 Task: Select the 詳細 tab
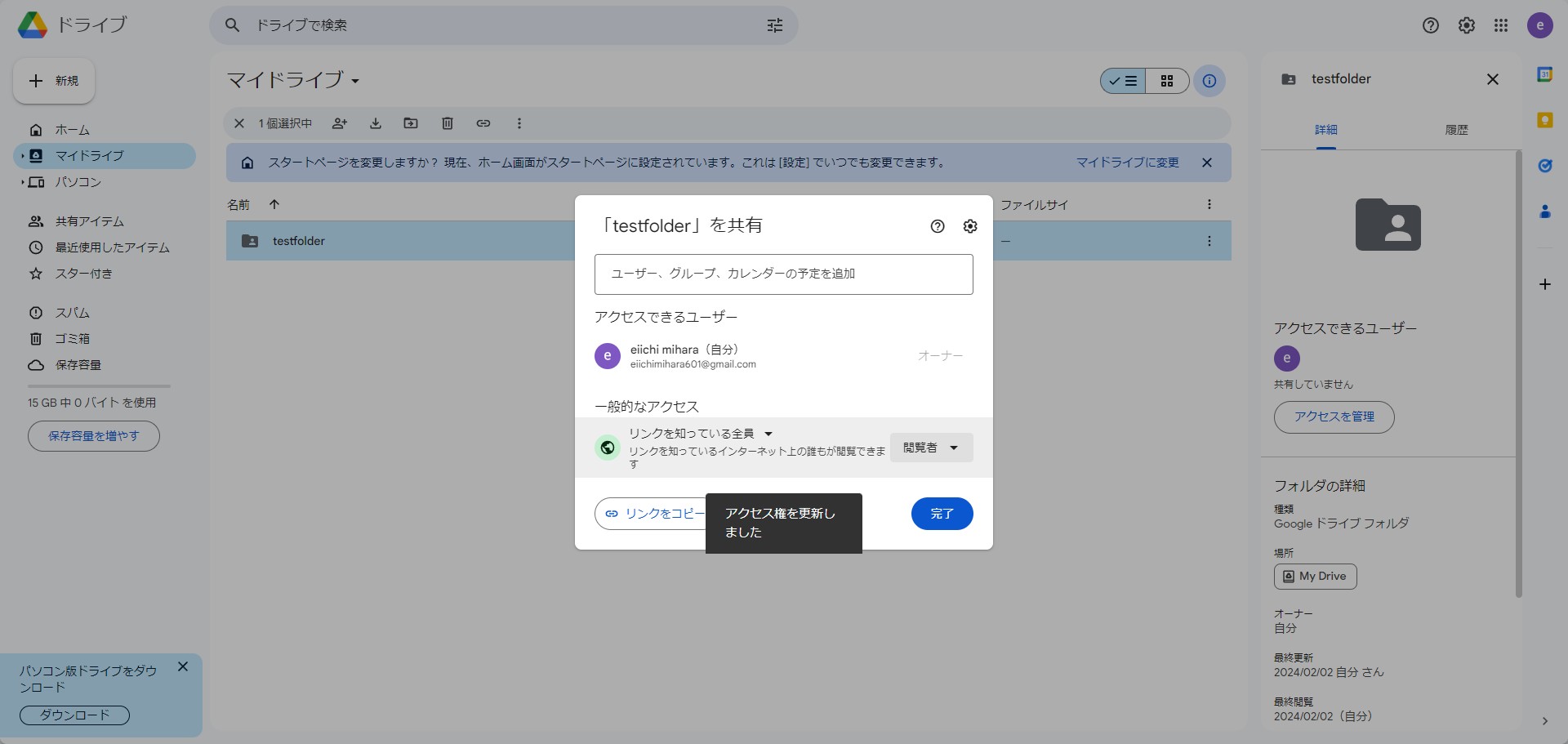(x=1325, y=130)
